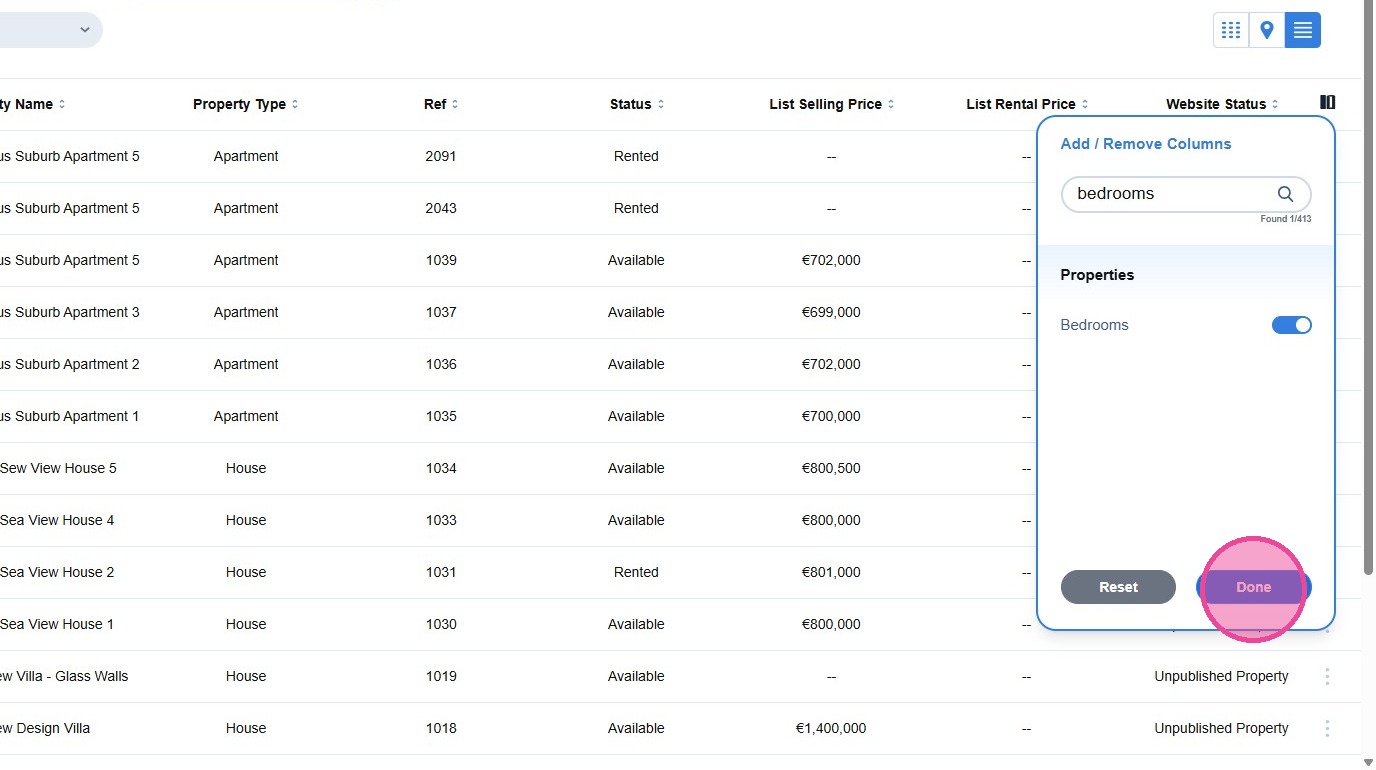Select ref number 1019
1376x770 pixels.
click(x=441, y=676)
